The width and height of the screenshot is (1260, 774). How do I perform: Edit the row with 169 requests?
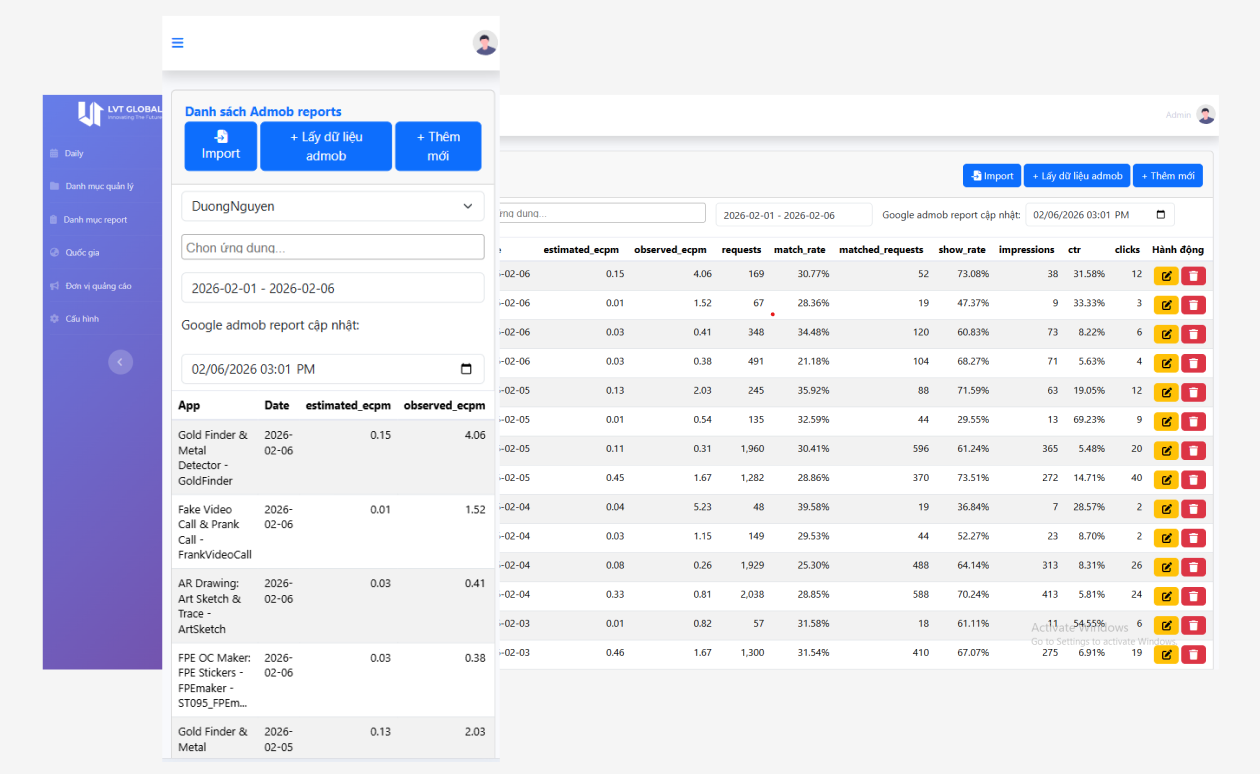point(1166,276)
